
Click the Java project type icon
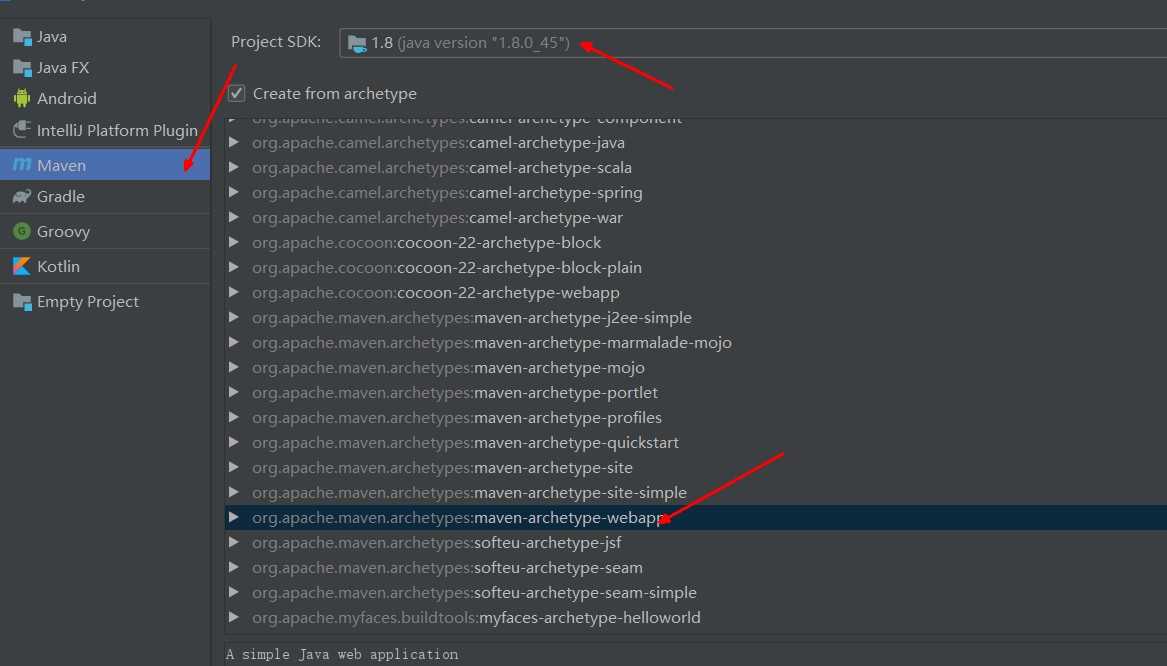click(22, 36)
